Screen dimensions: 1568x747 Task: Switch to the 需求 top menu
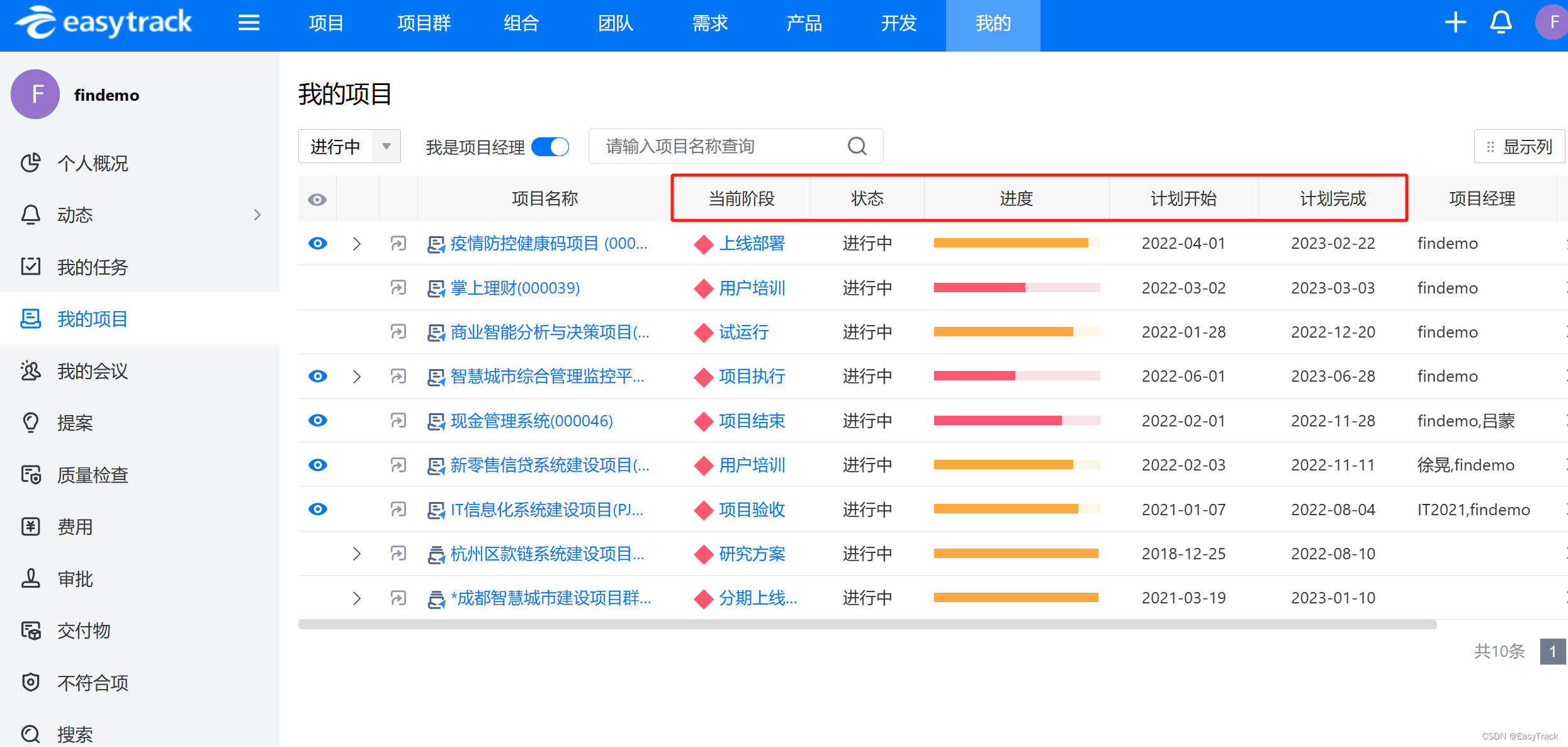709,23
